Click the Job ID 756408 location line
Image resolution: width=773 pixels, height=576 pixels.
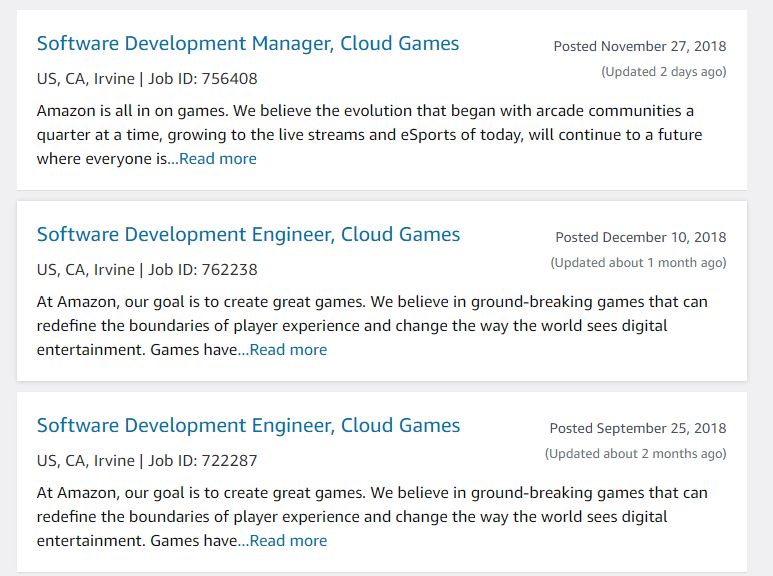147,78
